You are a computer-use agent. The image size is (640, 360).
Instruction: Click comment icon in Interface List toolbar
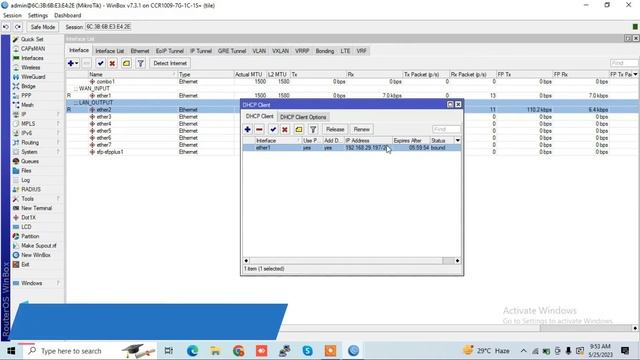[x=127, y=63]
